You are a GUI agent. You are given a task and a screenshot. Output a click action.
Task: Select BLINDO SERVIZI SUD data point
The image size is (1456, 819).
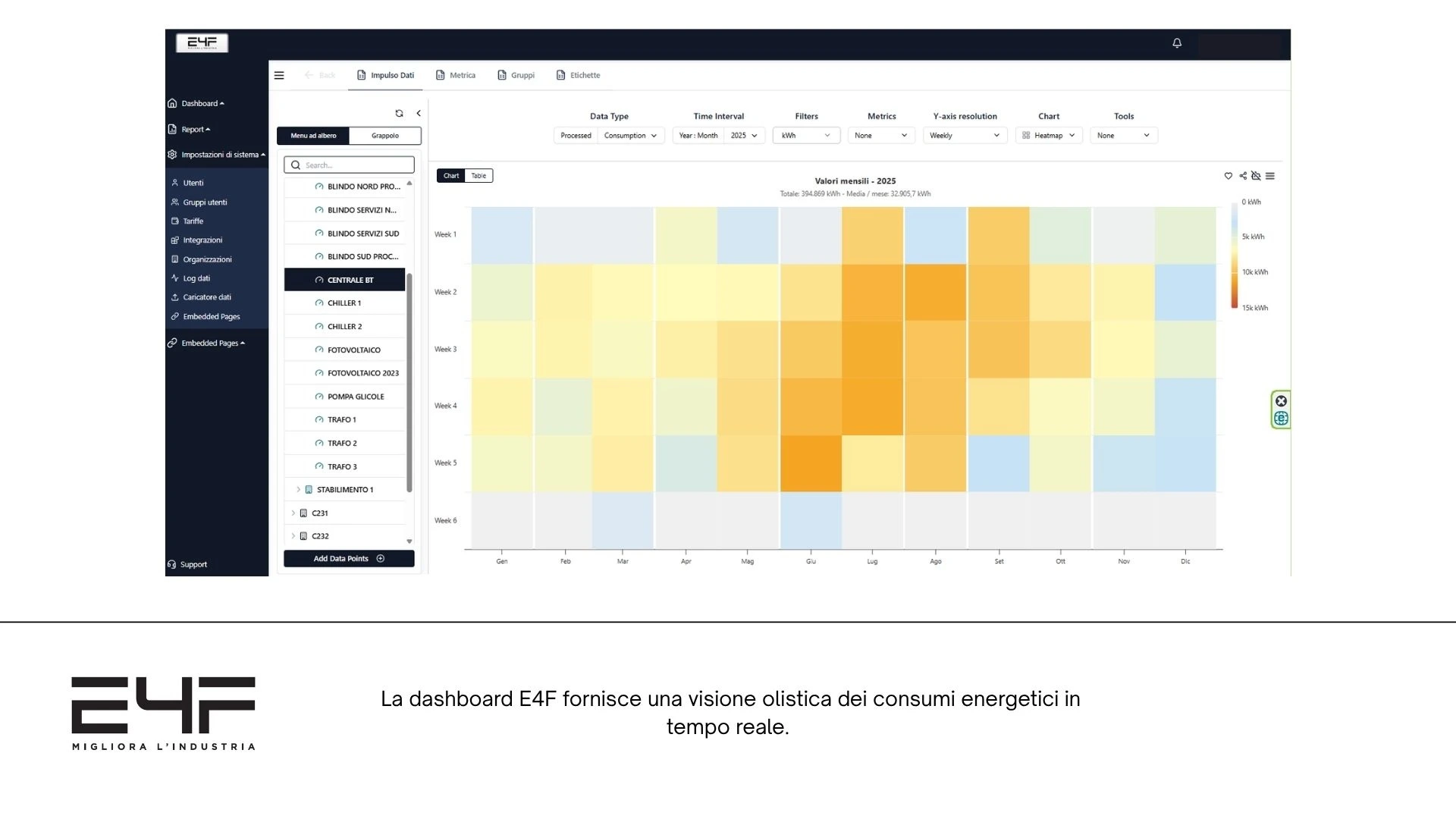click(345, 234)
